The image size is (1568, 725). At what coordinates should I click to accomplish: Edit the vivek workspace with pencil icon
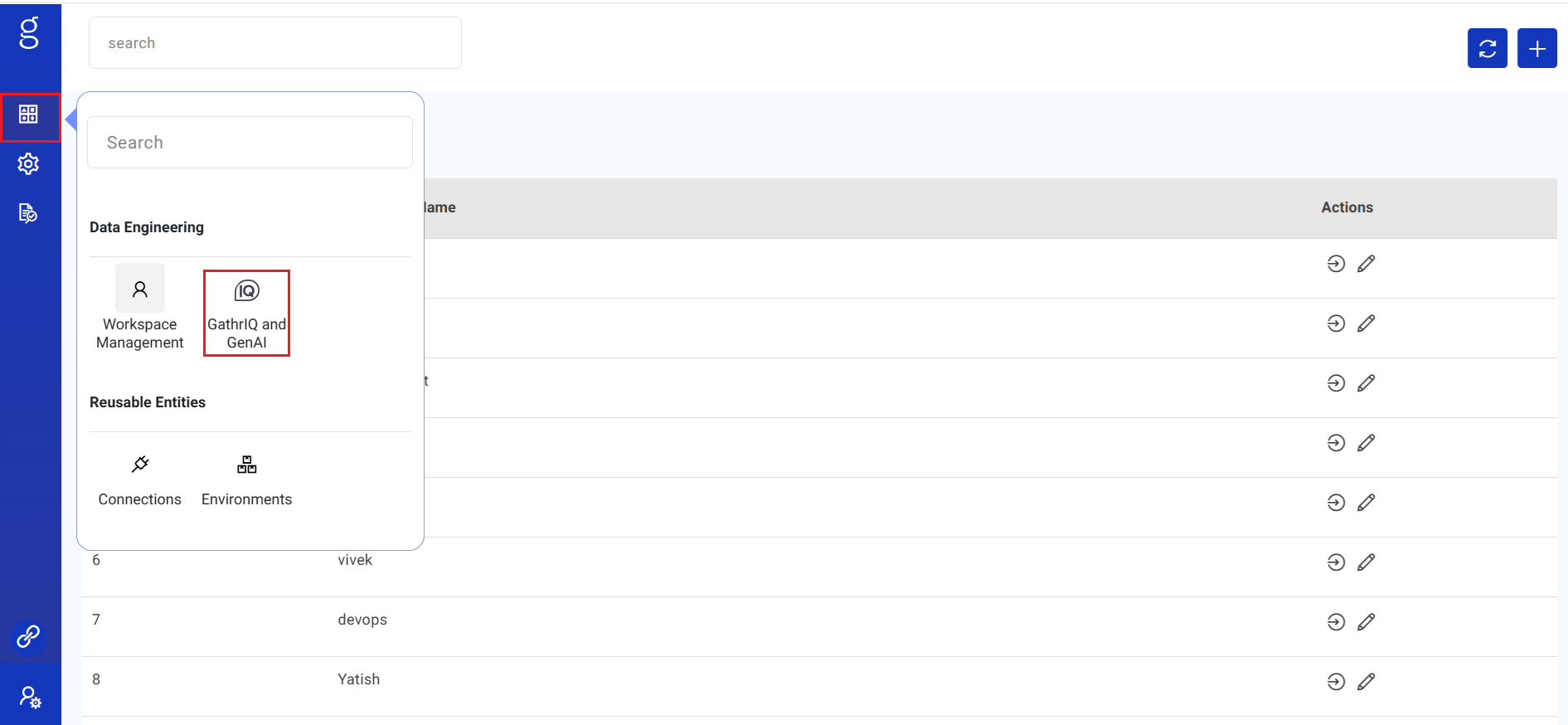pyautogui.click(x=1366, y=562)
